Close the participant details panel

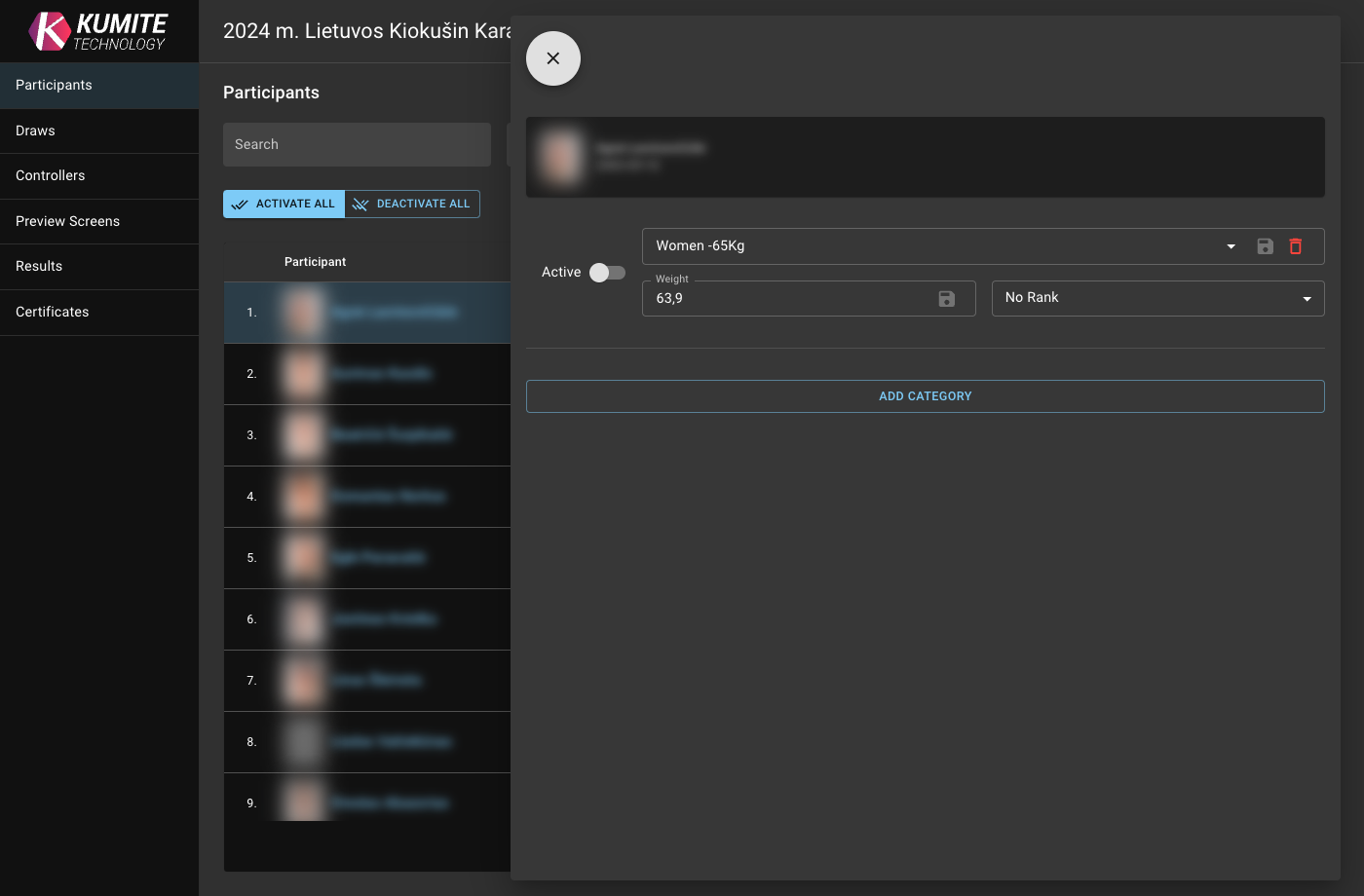(553, 58)
